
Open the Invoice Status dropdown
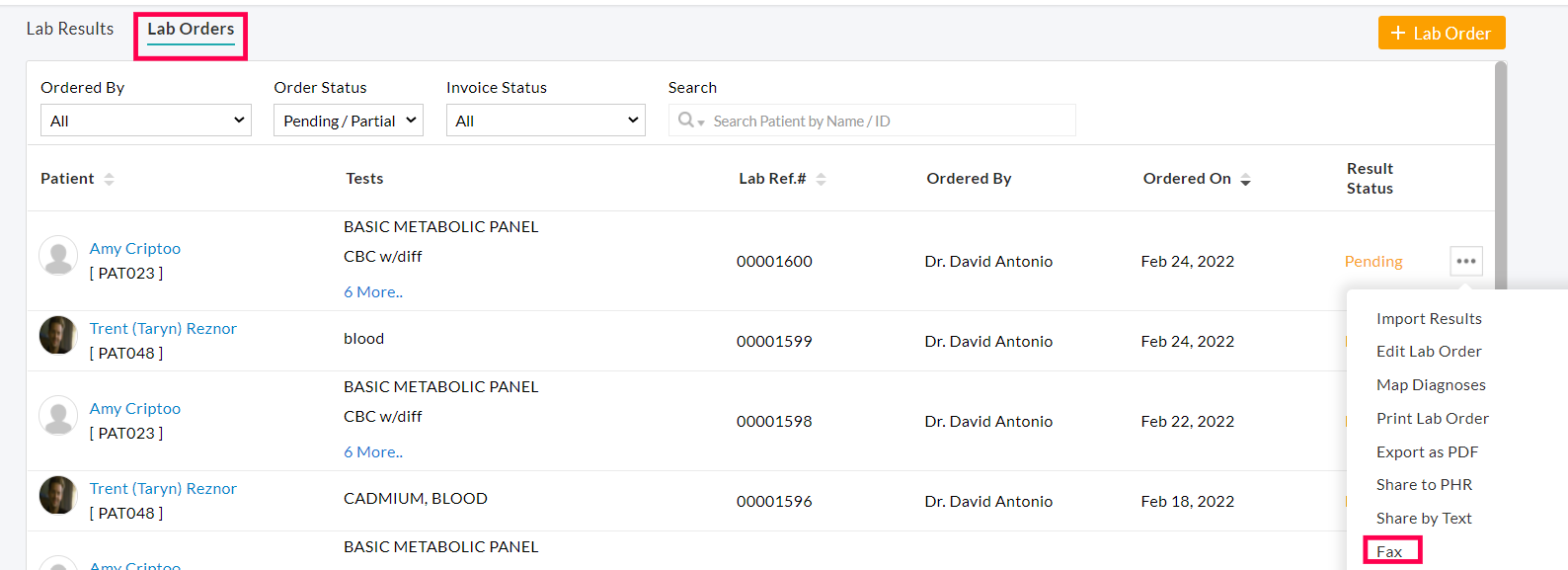pos(545,121)
